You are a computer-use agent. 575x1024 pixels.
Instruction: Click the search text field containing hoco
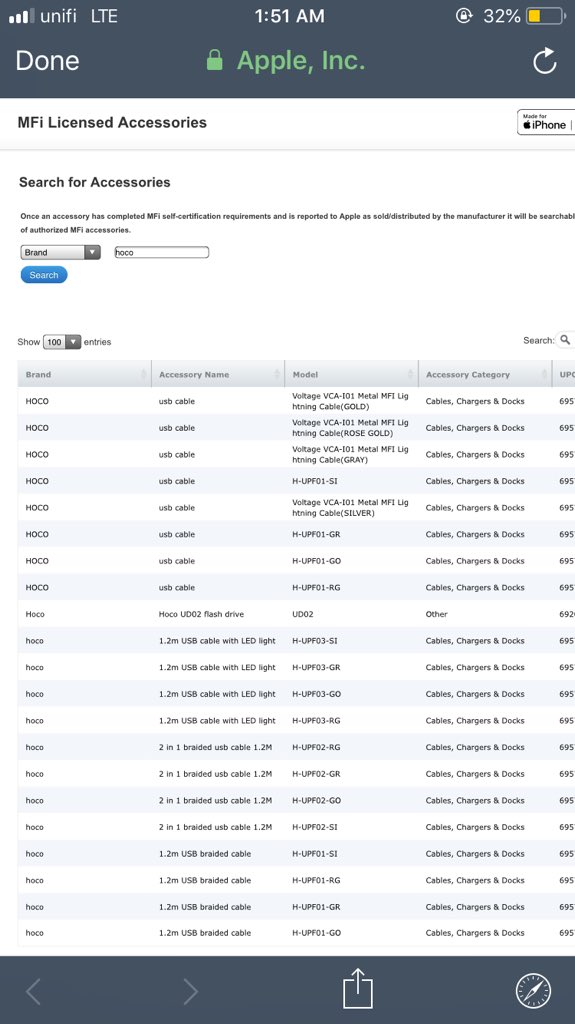point(161,252)
